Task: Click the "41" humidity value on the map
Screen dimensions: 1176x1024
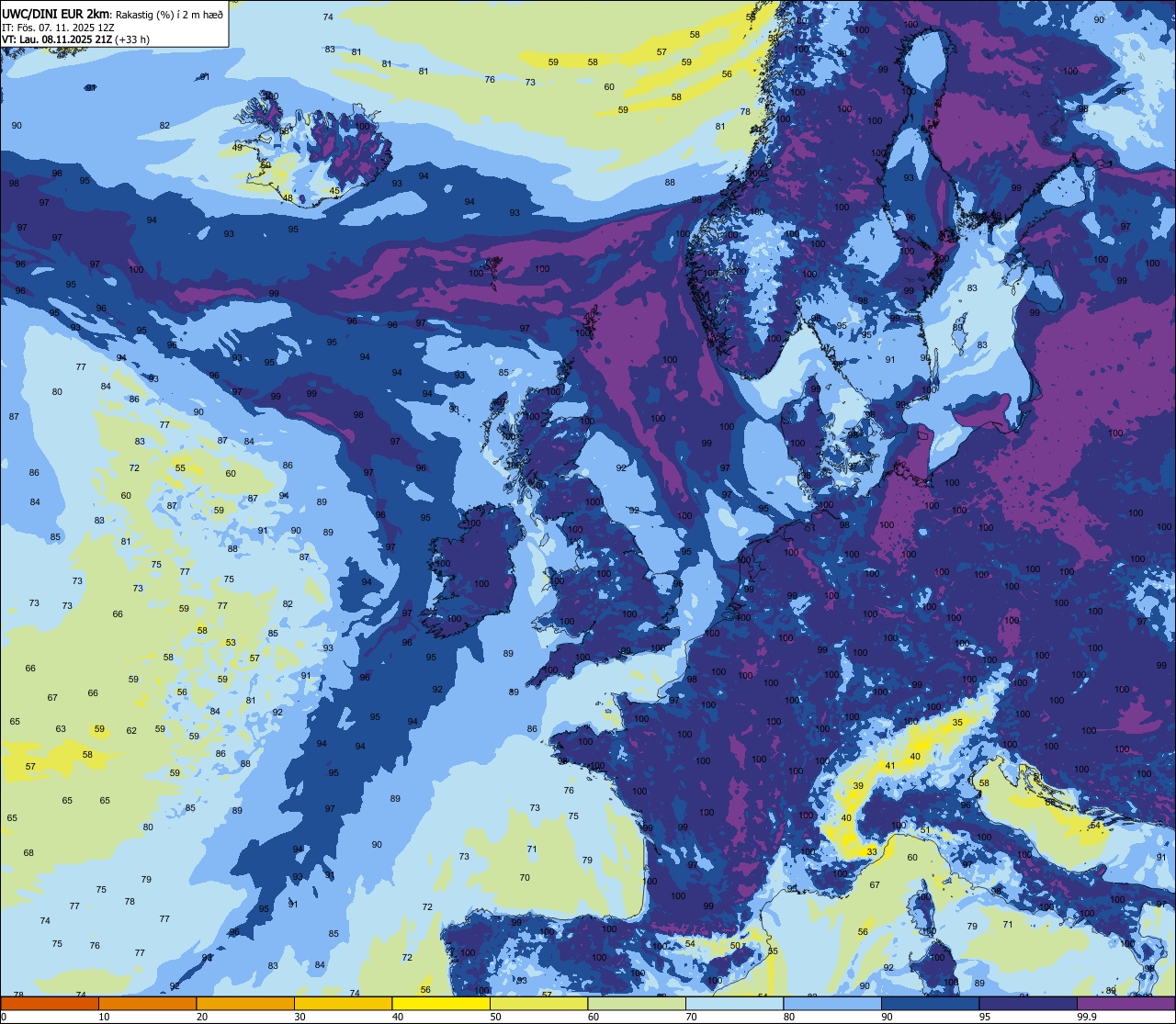Action: [x=889, y=765]
